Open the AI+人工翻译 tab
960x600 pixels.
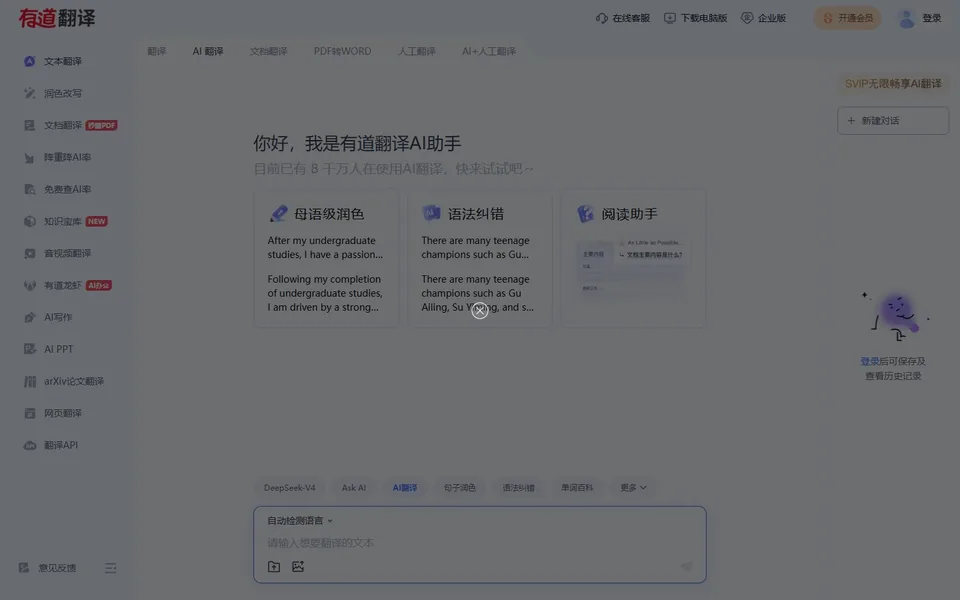[x=489, y=51]
